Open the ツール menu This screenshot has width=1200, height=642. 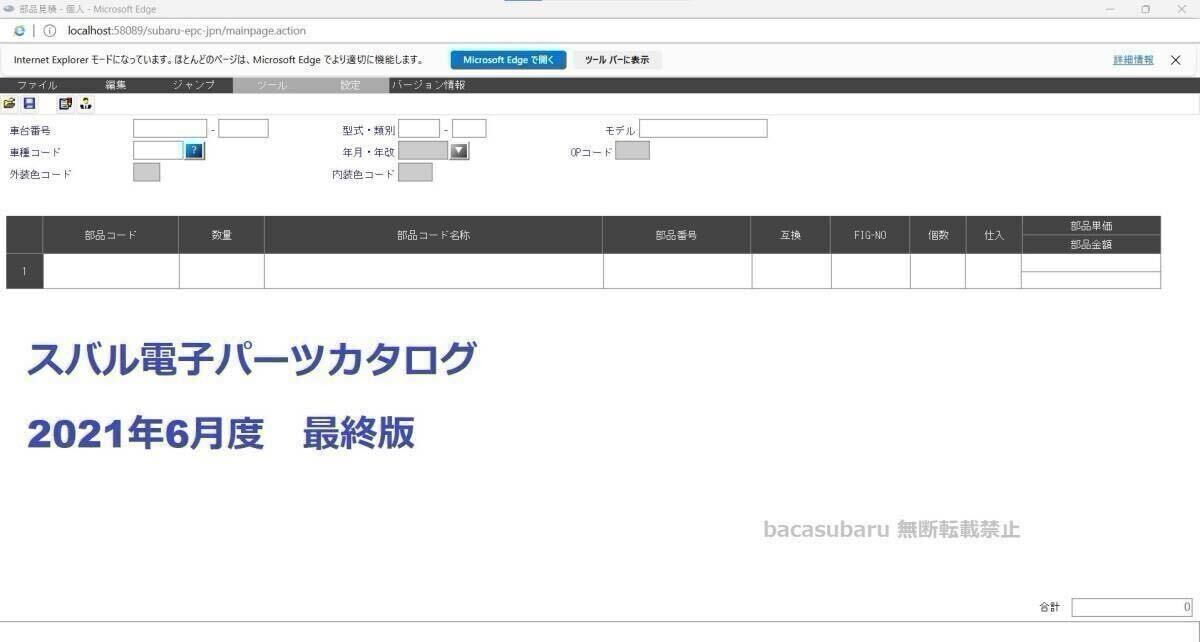tap(272, 85)
